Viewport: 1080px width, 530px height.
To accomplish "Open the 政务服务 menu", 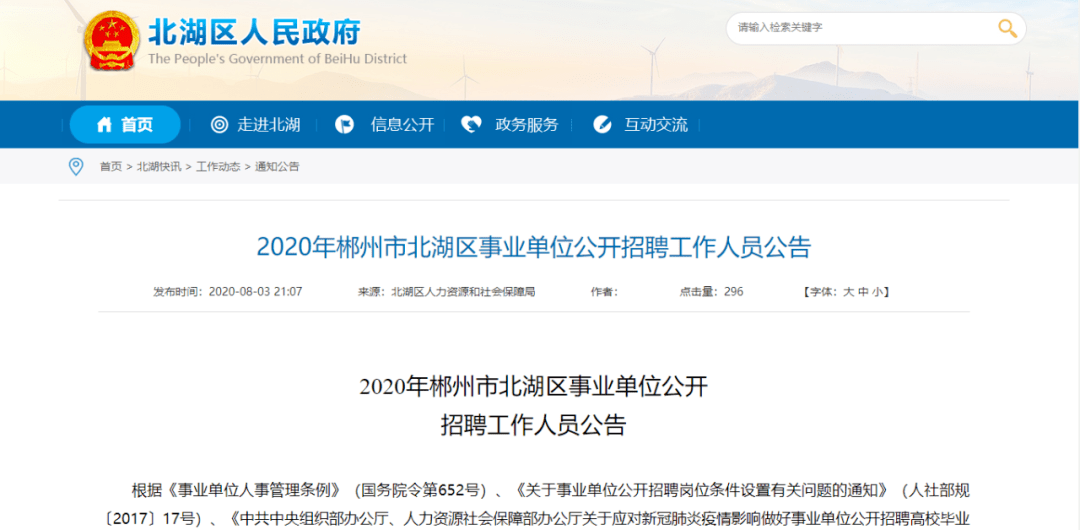I will 527,125.
